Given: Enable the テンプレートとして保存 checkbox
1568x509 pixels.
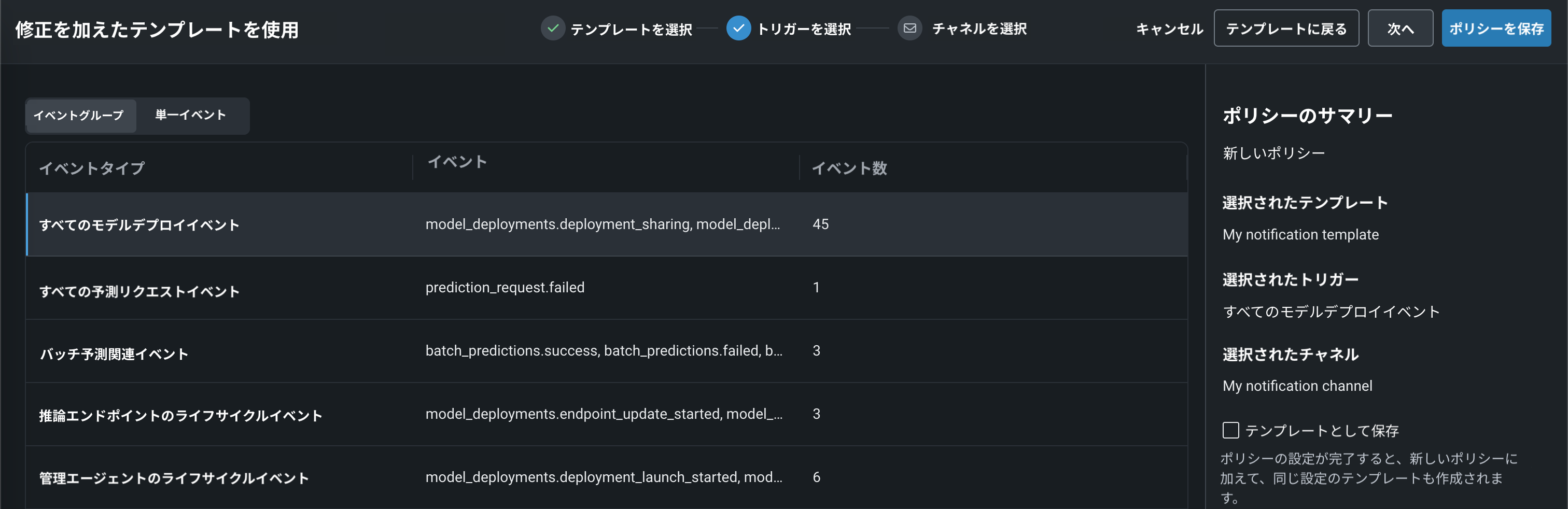Looking at the screenshot, I should click(1230, 431).
